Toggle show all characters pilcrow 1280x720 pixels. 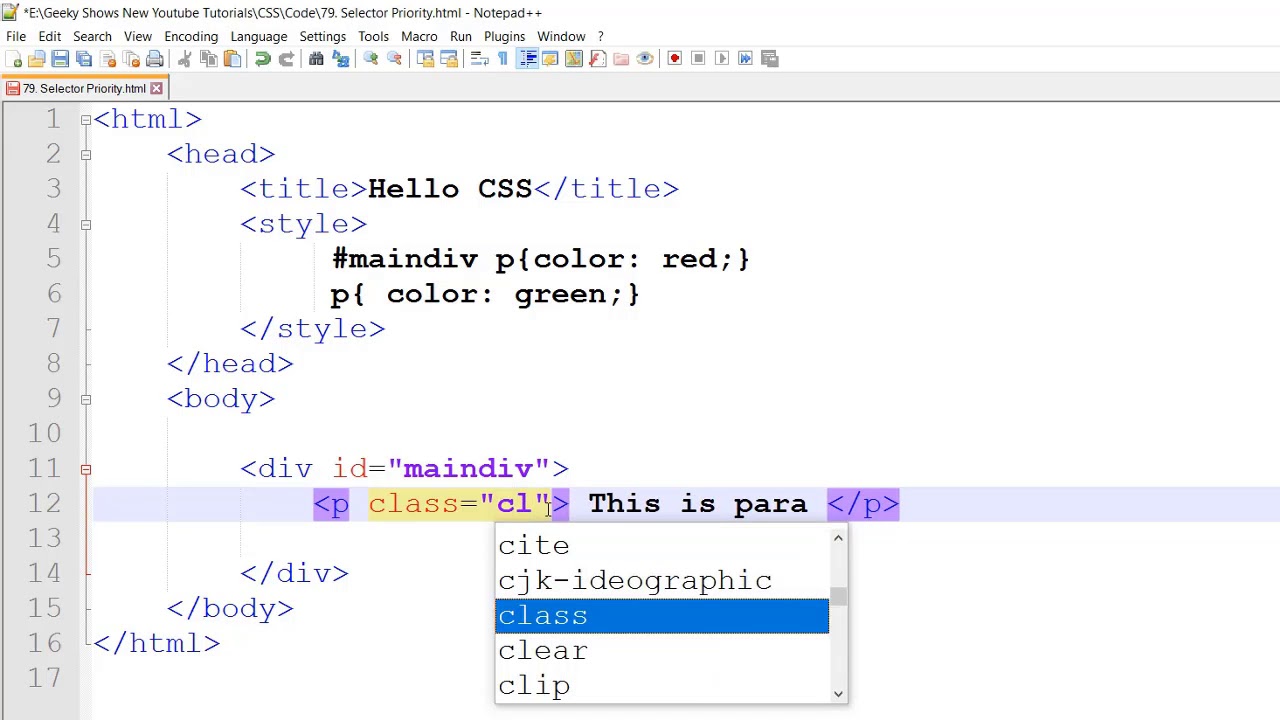503,59
